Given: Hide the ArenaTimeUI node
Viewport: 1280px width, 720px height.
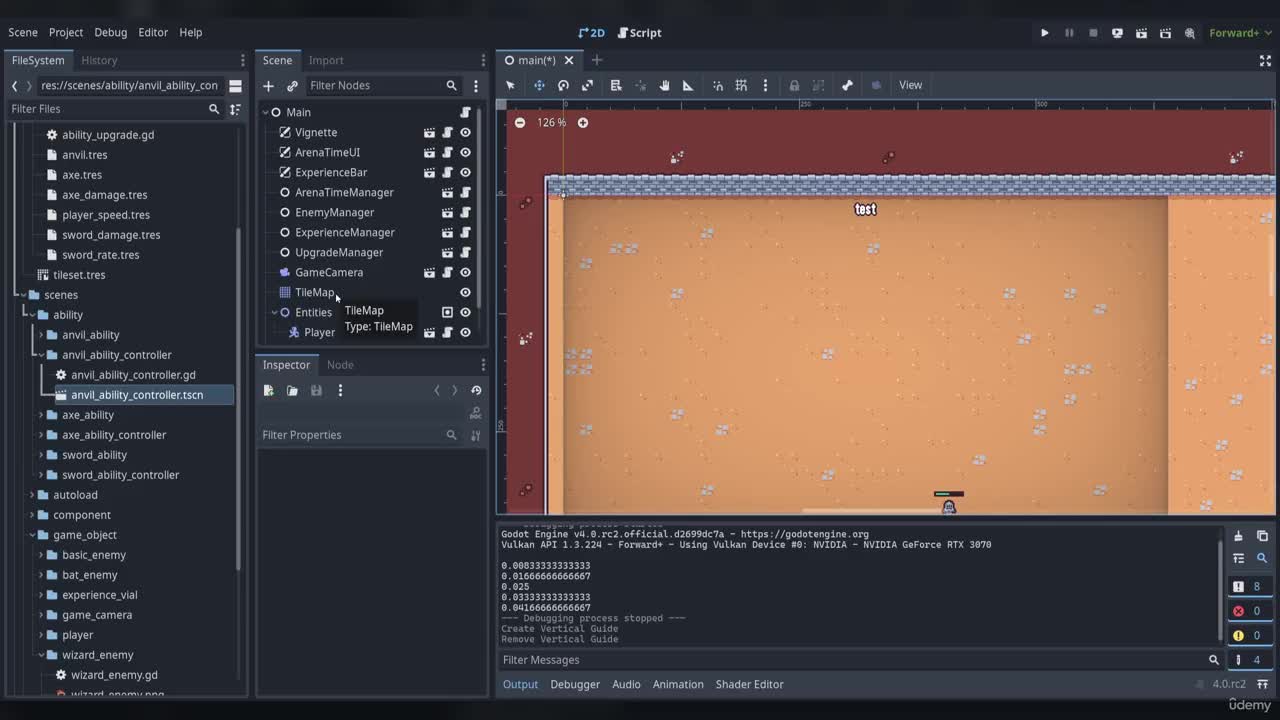Looking at the screenshot, I should click(x=465, y=152).
